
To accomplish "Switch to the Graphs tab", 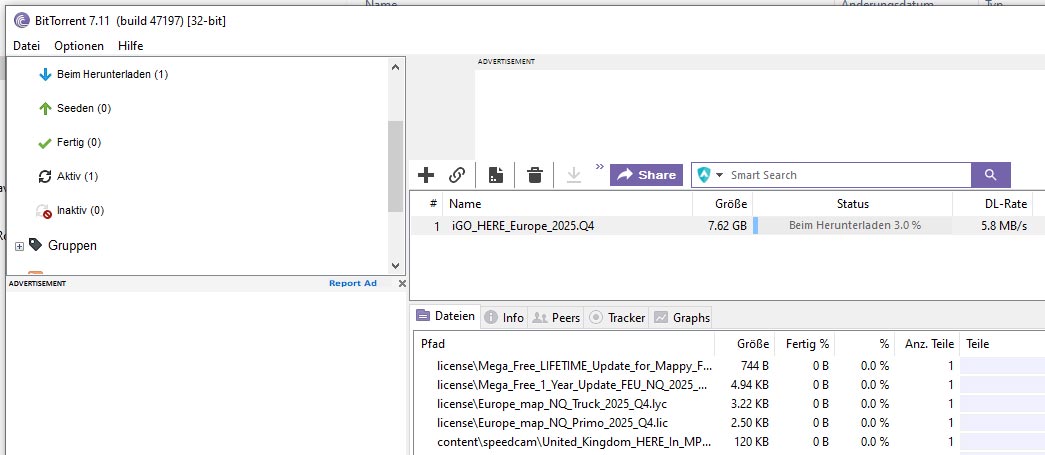I will tap(681, 318).
